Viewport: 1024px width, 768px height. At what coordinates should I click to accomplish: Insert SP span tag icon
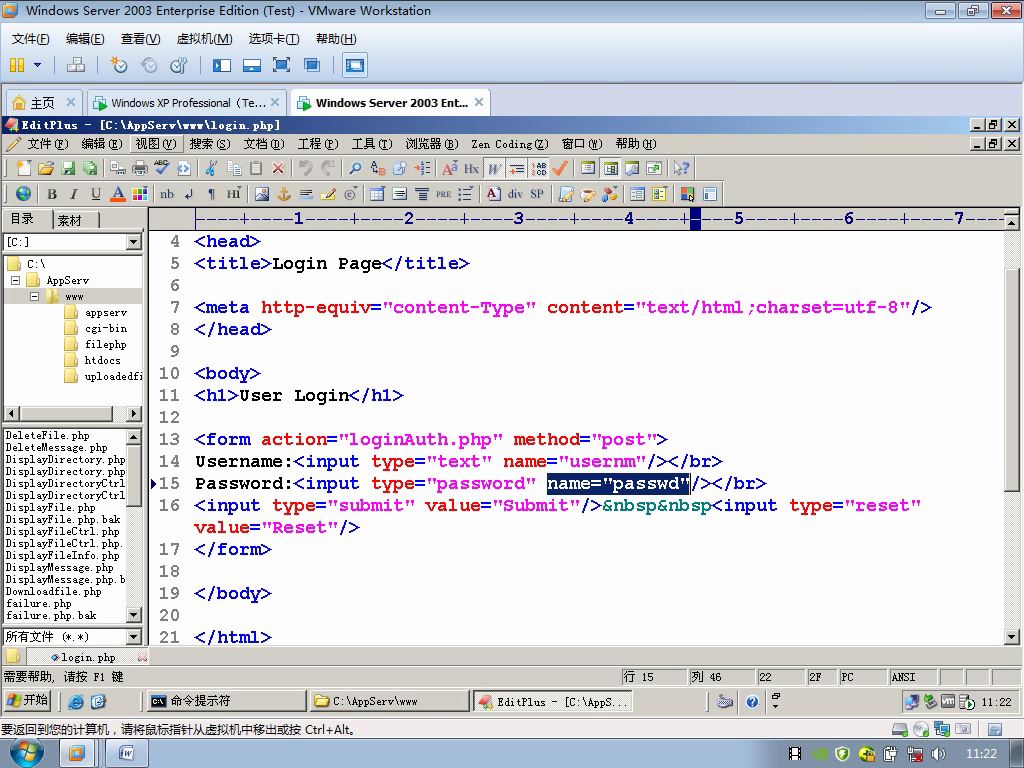(x=537, y=194)
